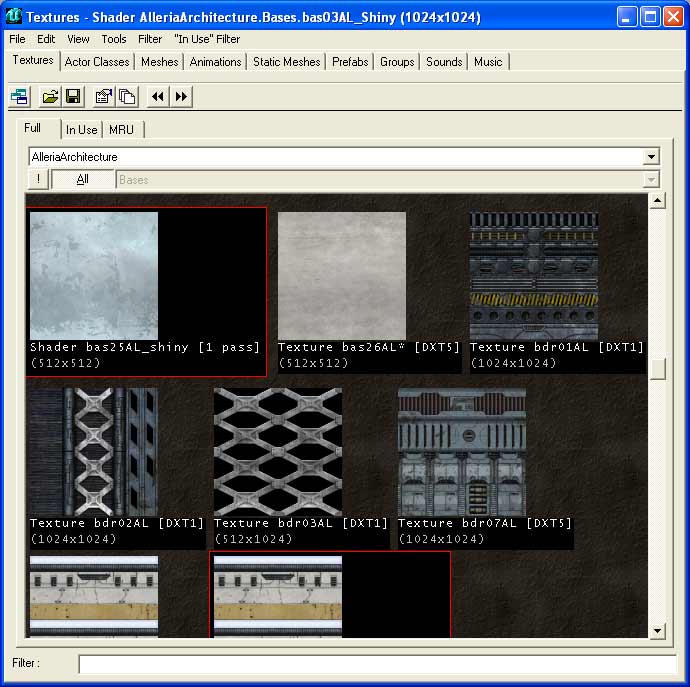Select the Textures browser tab
This screenshot has width=690, height=687.
pos(33,60)
